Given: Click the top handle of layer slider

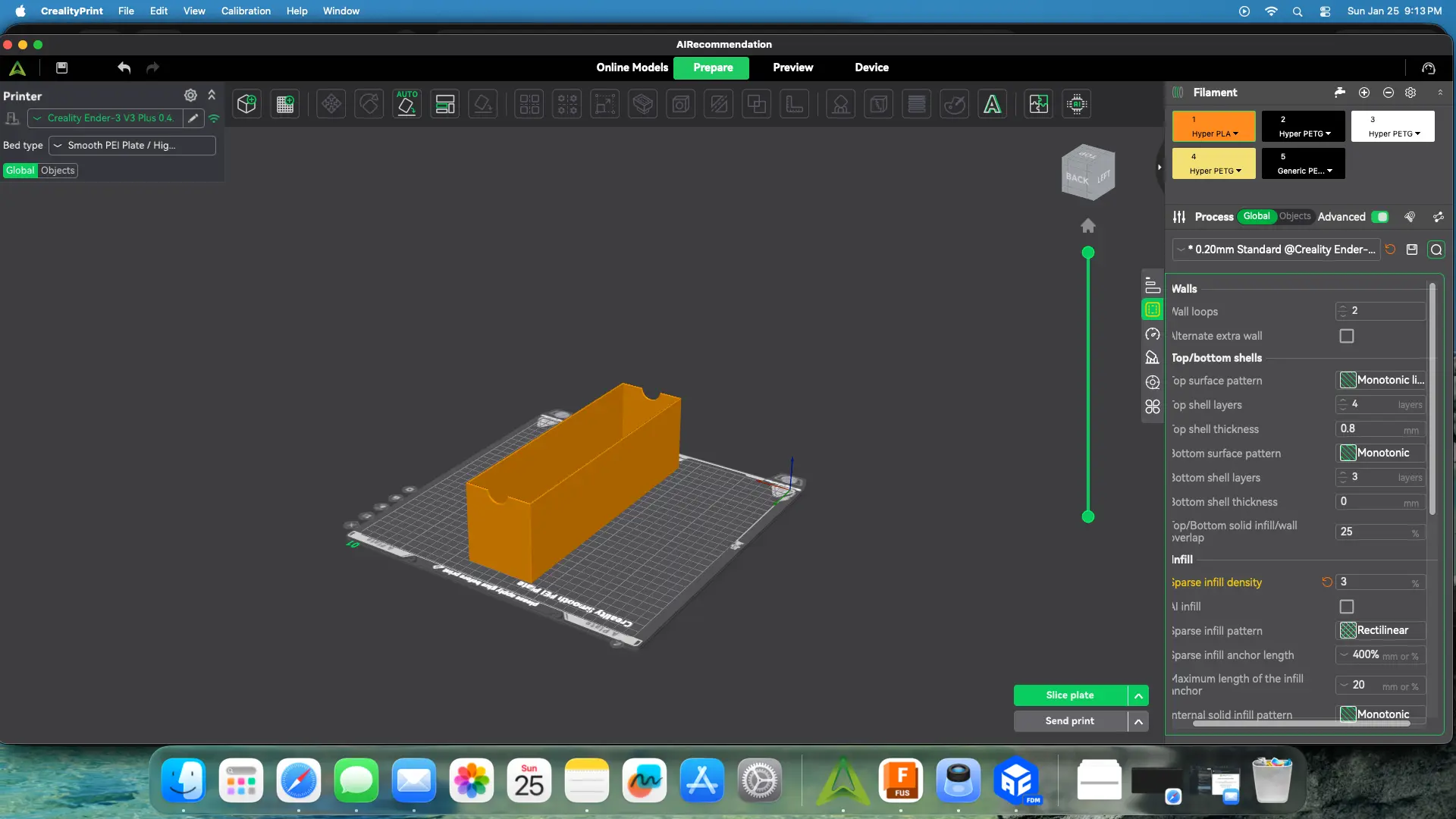Looking at the screenshot, I should point(1088,253).
